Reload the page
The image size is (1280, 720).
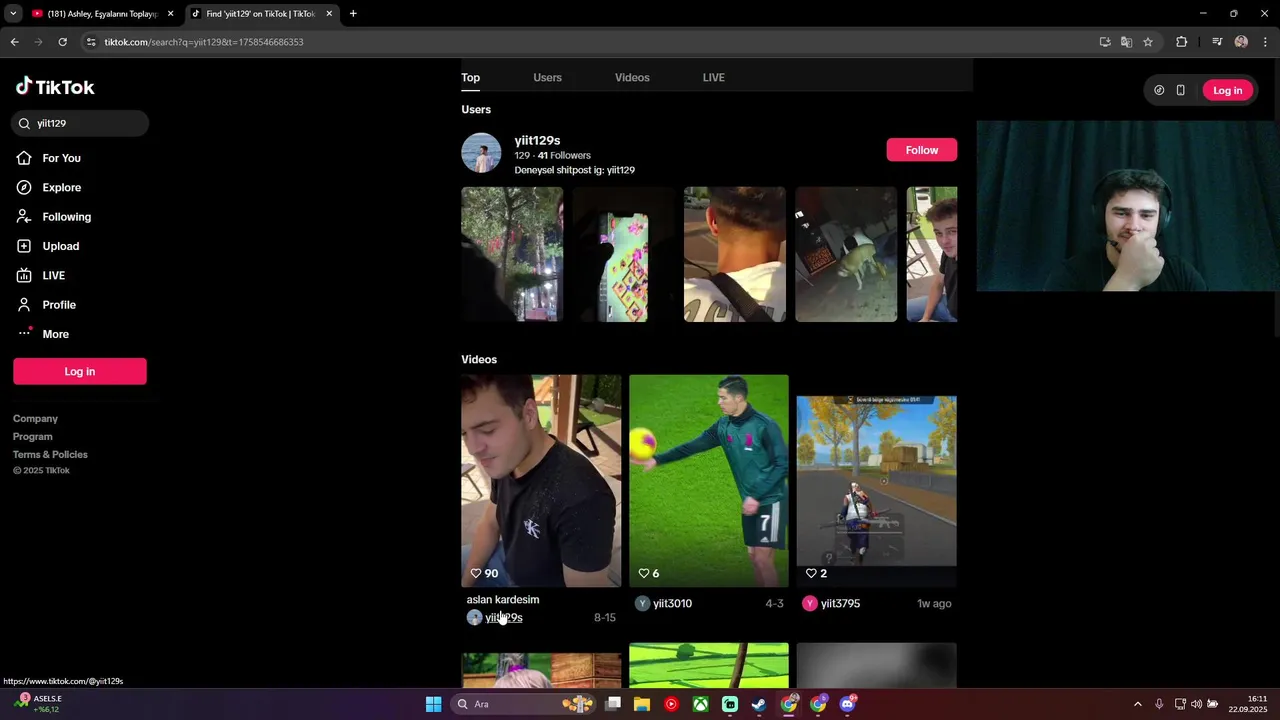coord(62,42)
